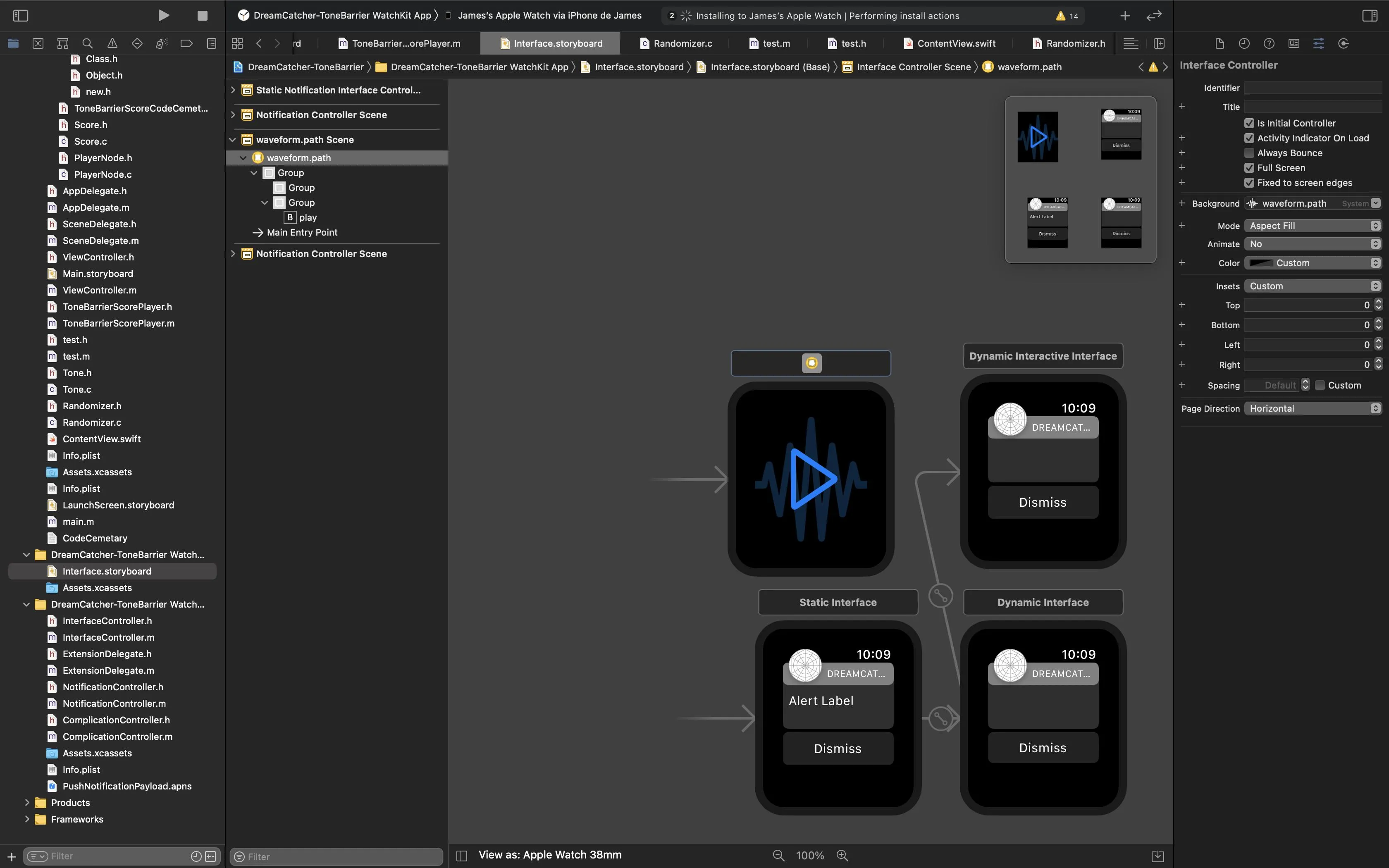This screenshot has height=868, width=1389.
Task: Expand the Products folder
Action: point(27,803)
